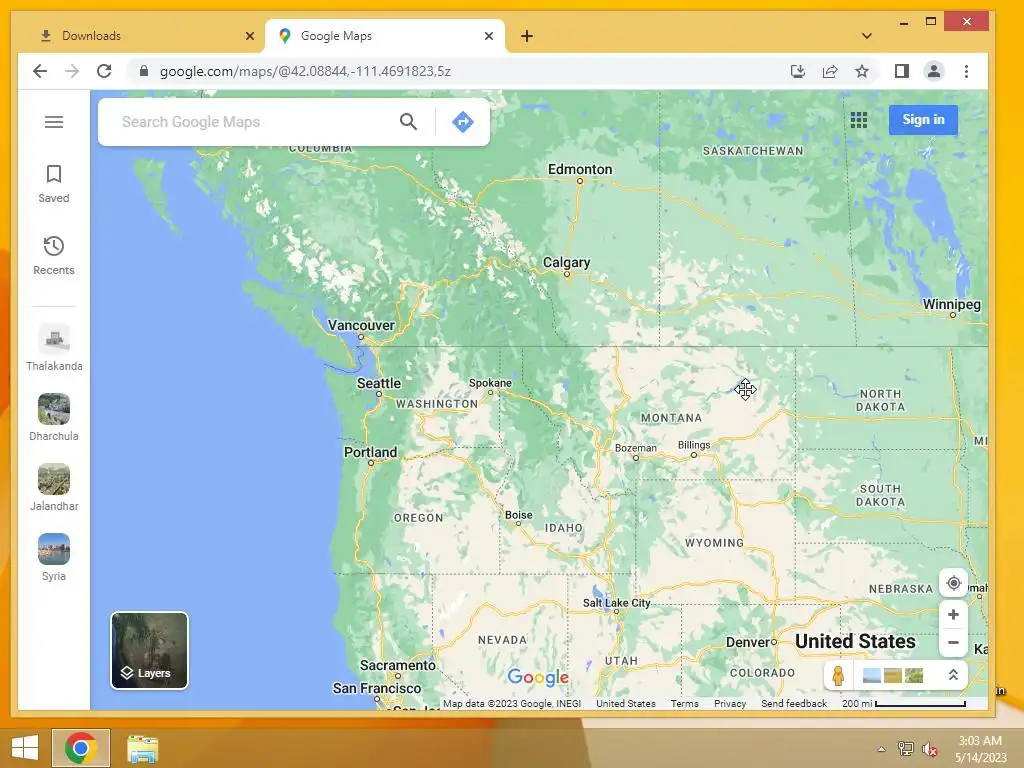This screenshot has height=768, width=1024.
Task: Expand the imagery strip chevron
Action: [x=953, y=675]
